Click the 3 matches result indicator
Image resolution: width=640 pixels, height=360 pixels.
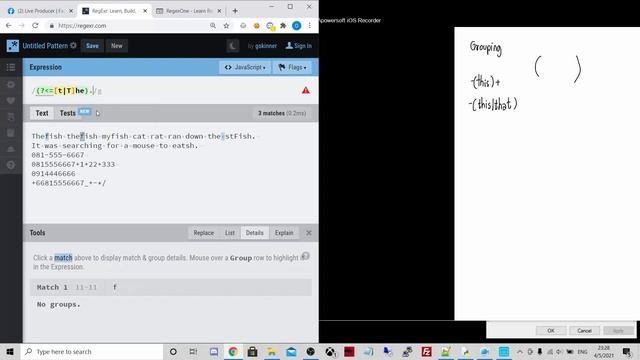282,113
